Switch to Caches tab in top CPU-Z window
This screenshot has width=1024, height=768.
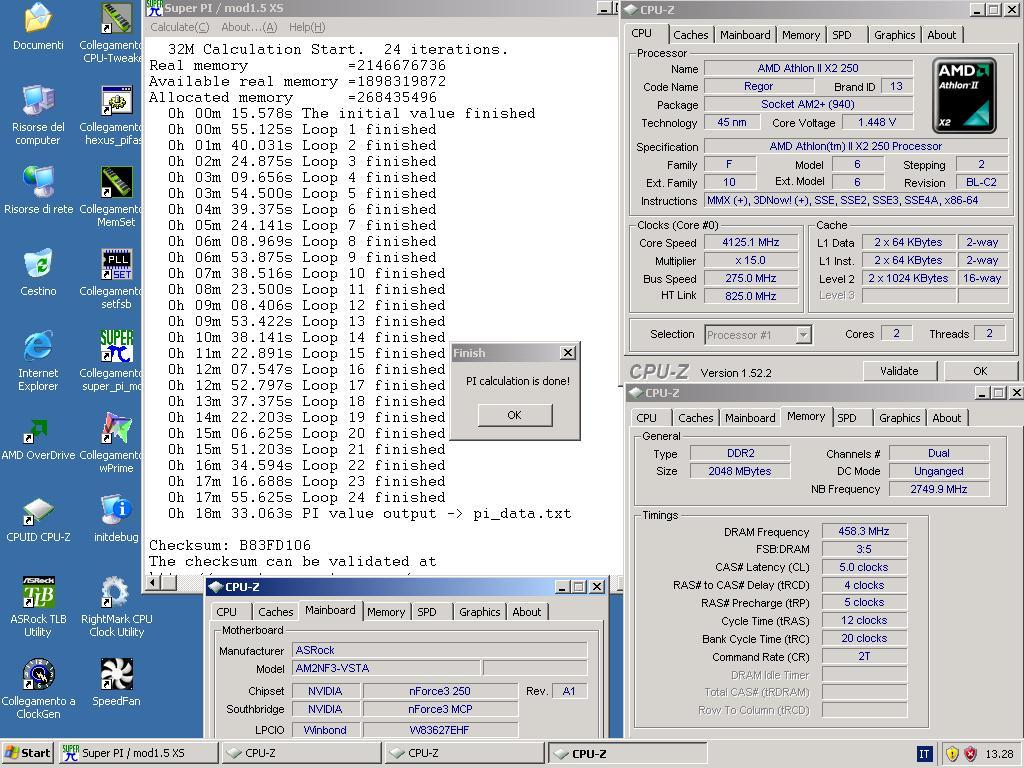point(690,35)
